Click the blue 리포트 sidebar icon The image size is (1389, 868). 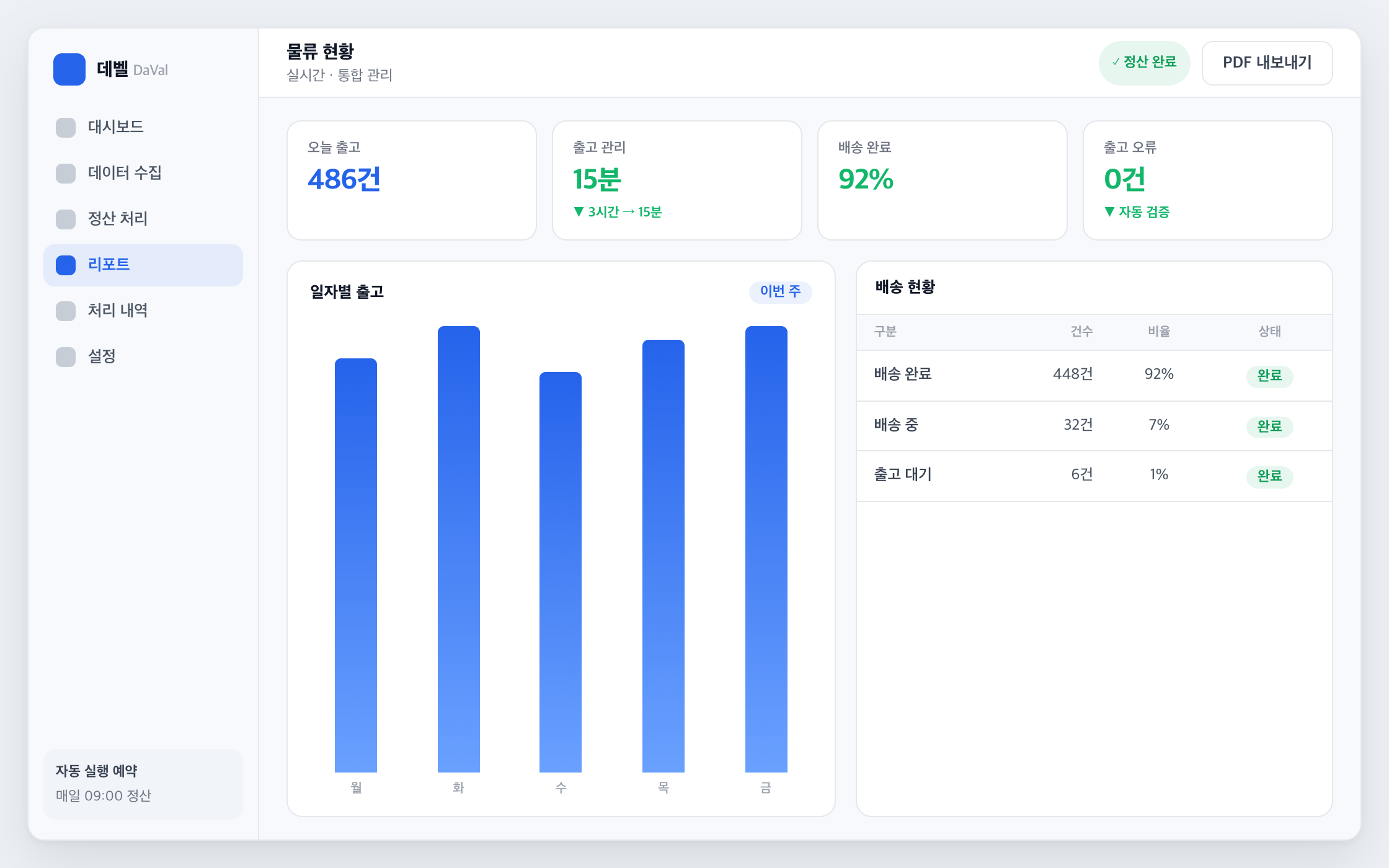(66, 265)
